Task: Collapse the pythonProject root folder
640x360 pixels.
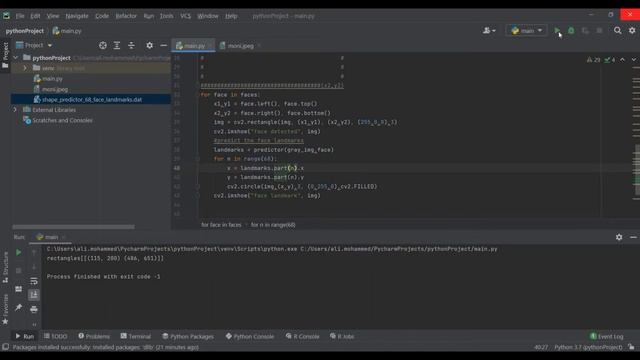Action: (x=16, y=58)
